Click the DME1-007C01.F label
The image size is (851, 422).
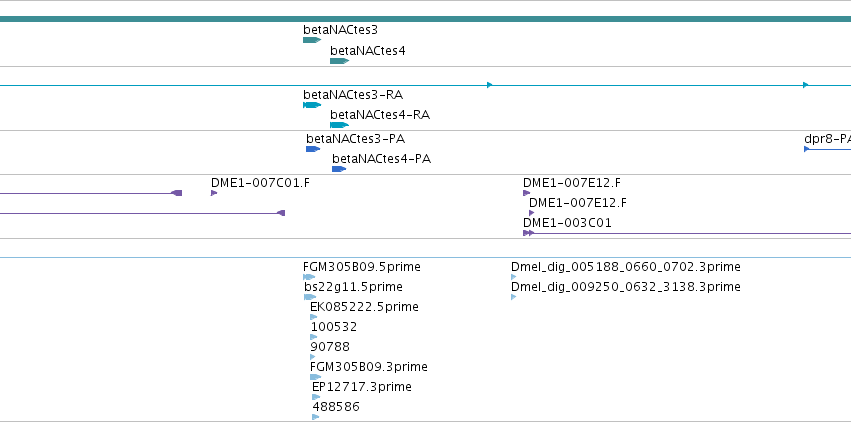pos(261,182)
